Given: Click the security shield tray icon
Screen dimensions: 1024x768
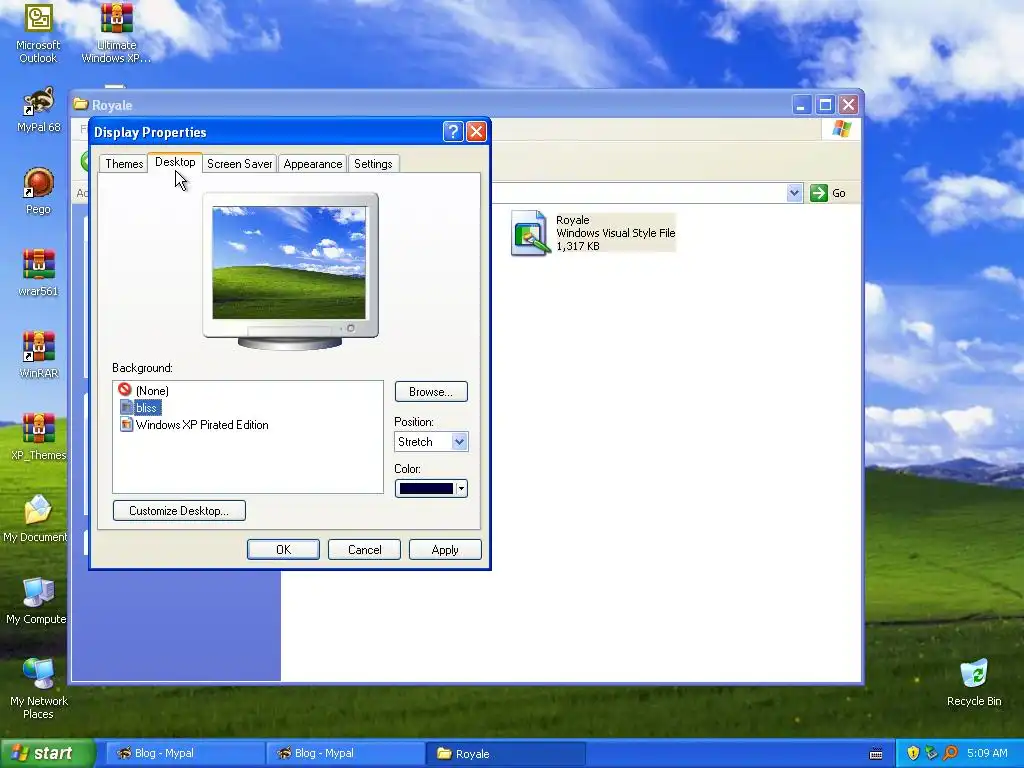Looking at the screenshot, I should coord(913,753).
